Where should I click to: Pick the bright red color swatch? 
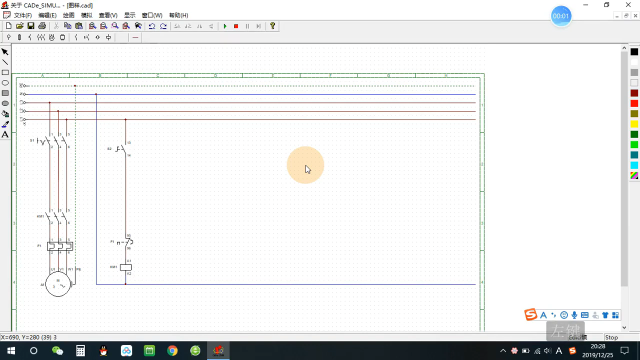(634, 103)
